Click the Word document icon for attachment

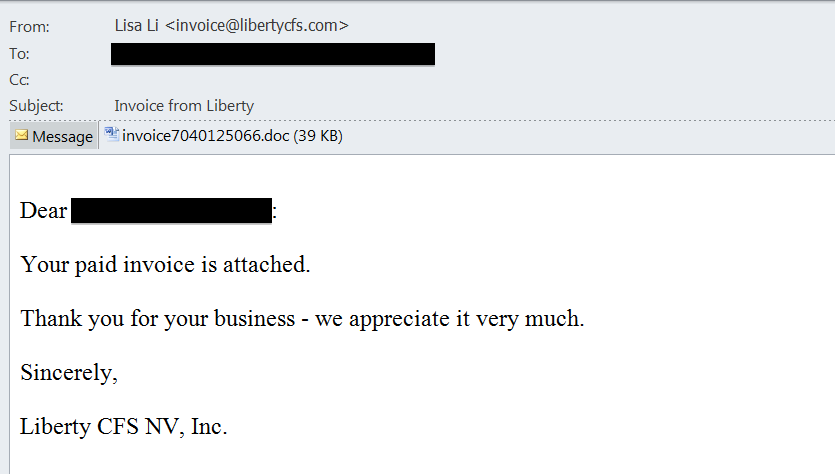click(111, 134)
